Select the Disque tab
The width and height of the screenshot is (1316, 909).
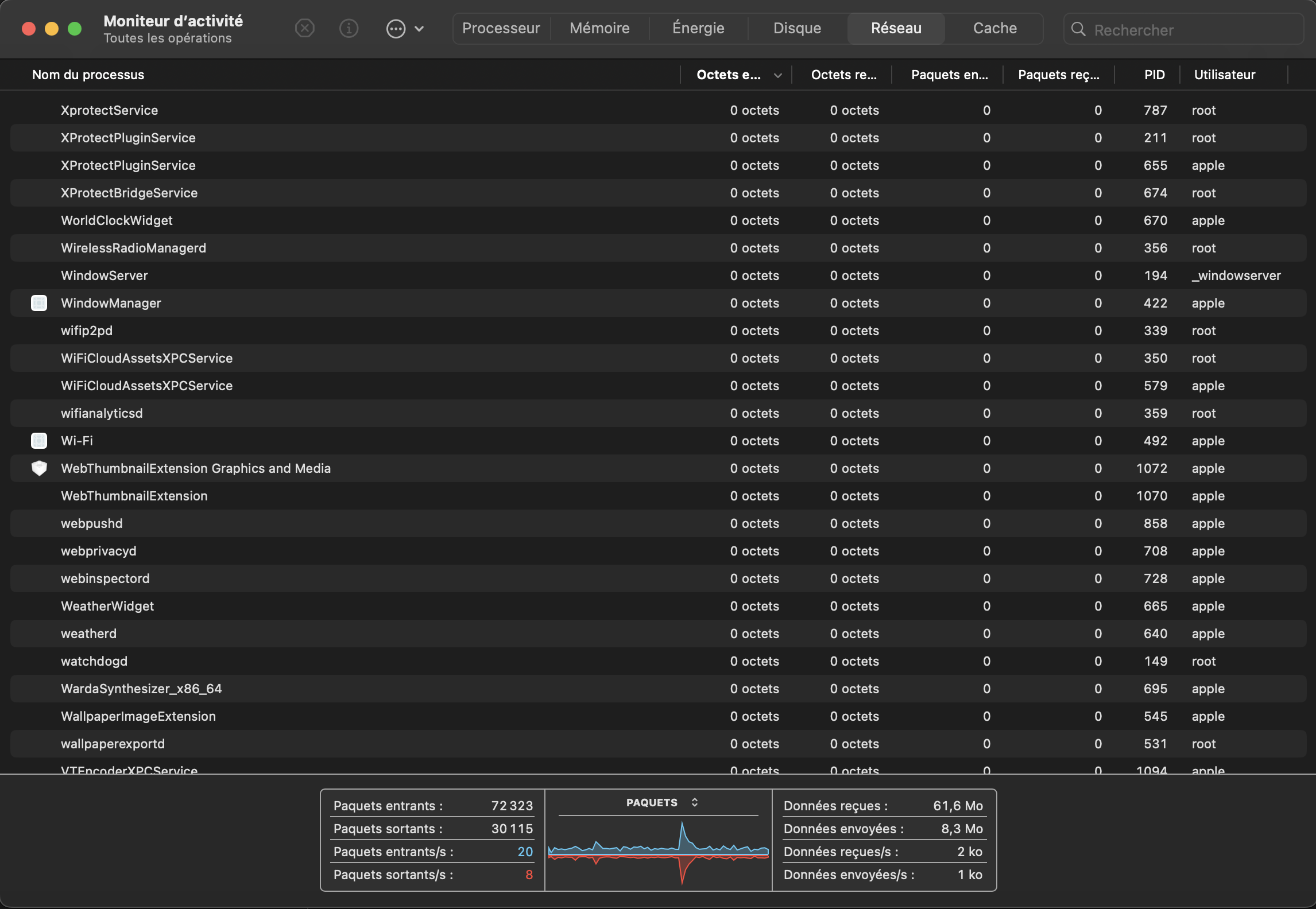click(x=797, y=28)
